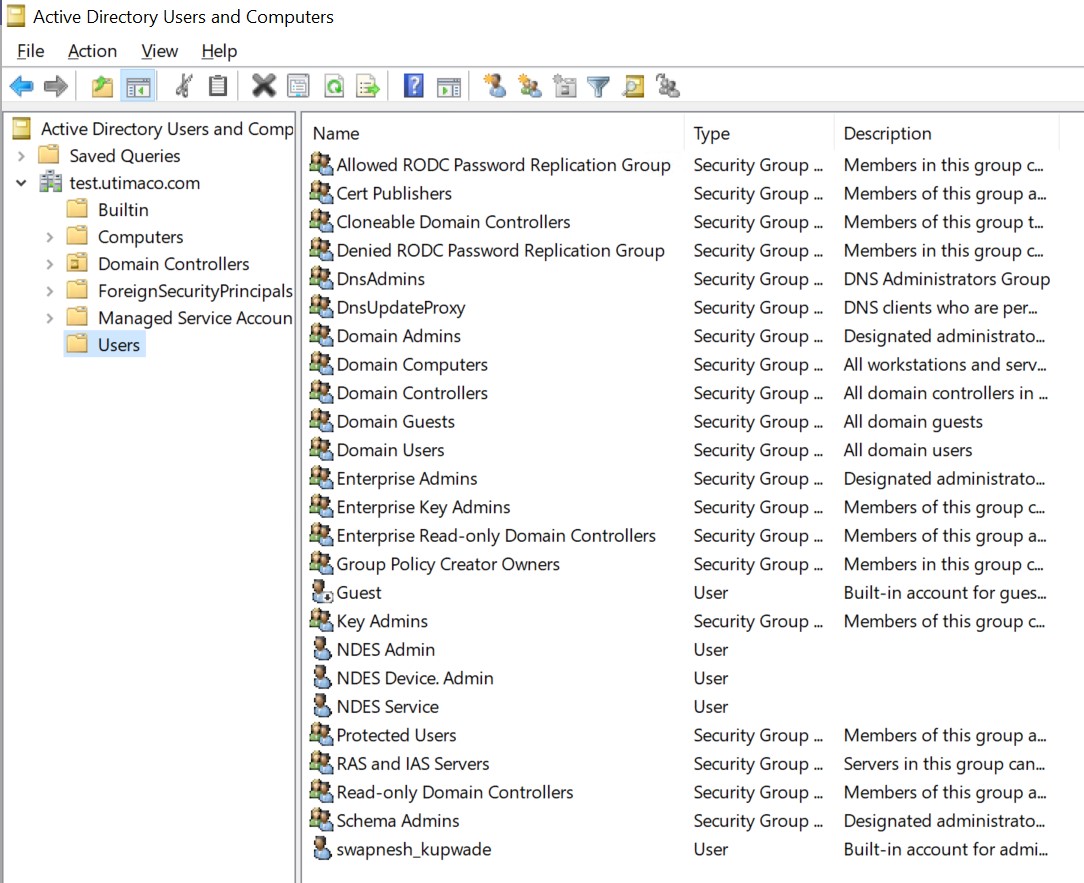Click the Cut scissors toolbar icon
This screenshot has width=1084, height=883.
[x=184, y=86]
